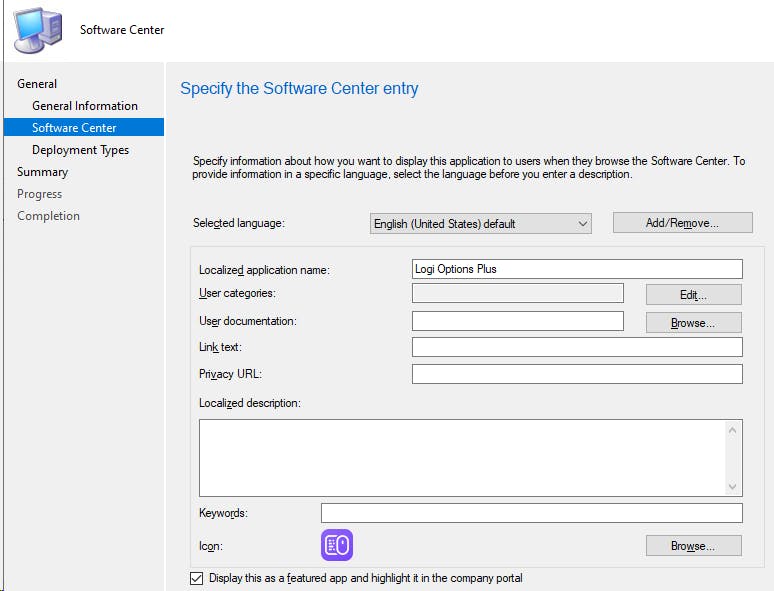
Task: Toggle the featured app display checkbox
Action: pos(195,578)
